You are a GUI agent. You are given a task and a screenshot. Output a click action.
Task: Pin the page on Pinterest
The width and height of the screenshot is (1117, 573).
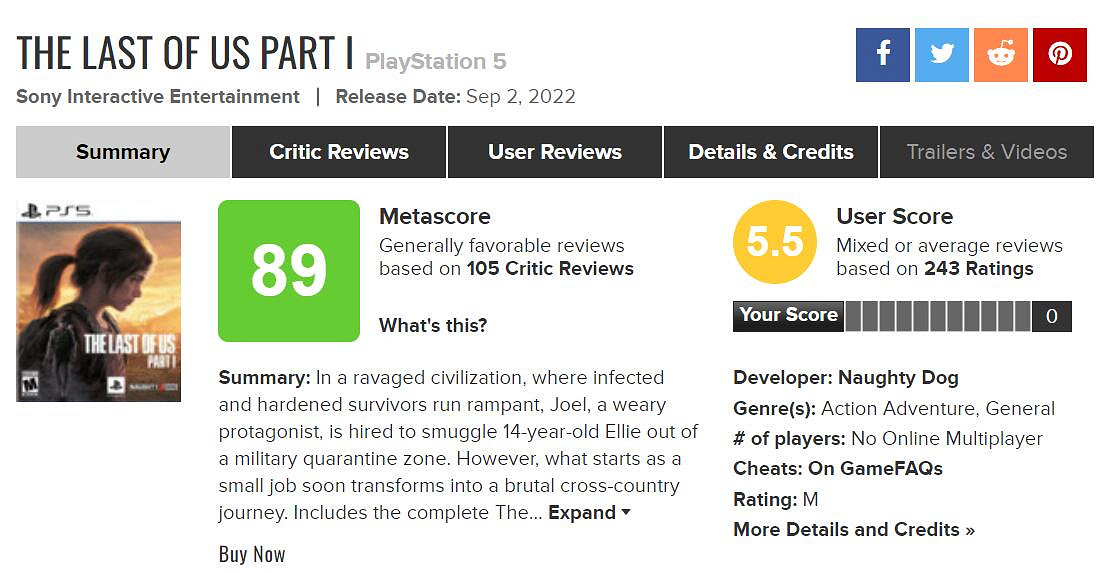click(1059, 55)
